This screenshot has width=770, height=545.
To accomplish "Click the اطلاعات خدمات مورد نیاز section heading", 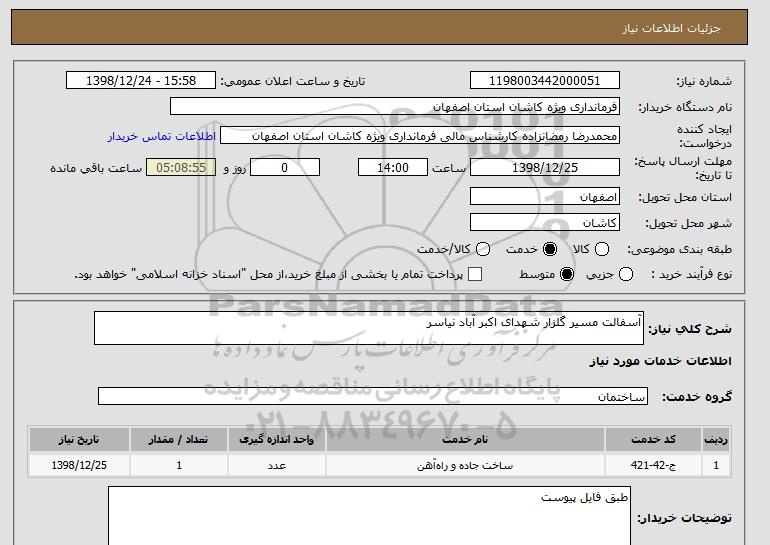I will pyautogui.click(x=660, y=361).
